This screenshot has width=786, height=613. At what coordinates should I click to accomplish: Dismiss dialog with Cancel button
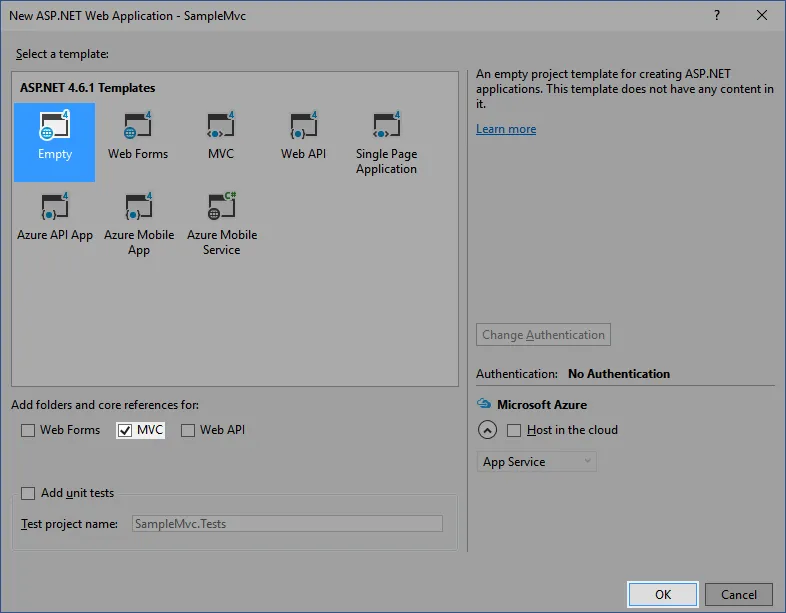(x=738, y=594)
